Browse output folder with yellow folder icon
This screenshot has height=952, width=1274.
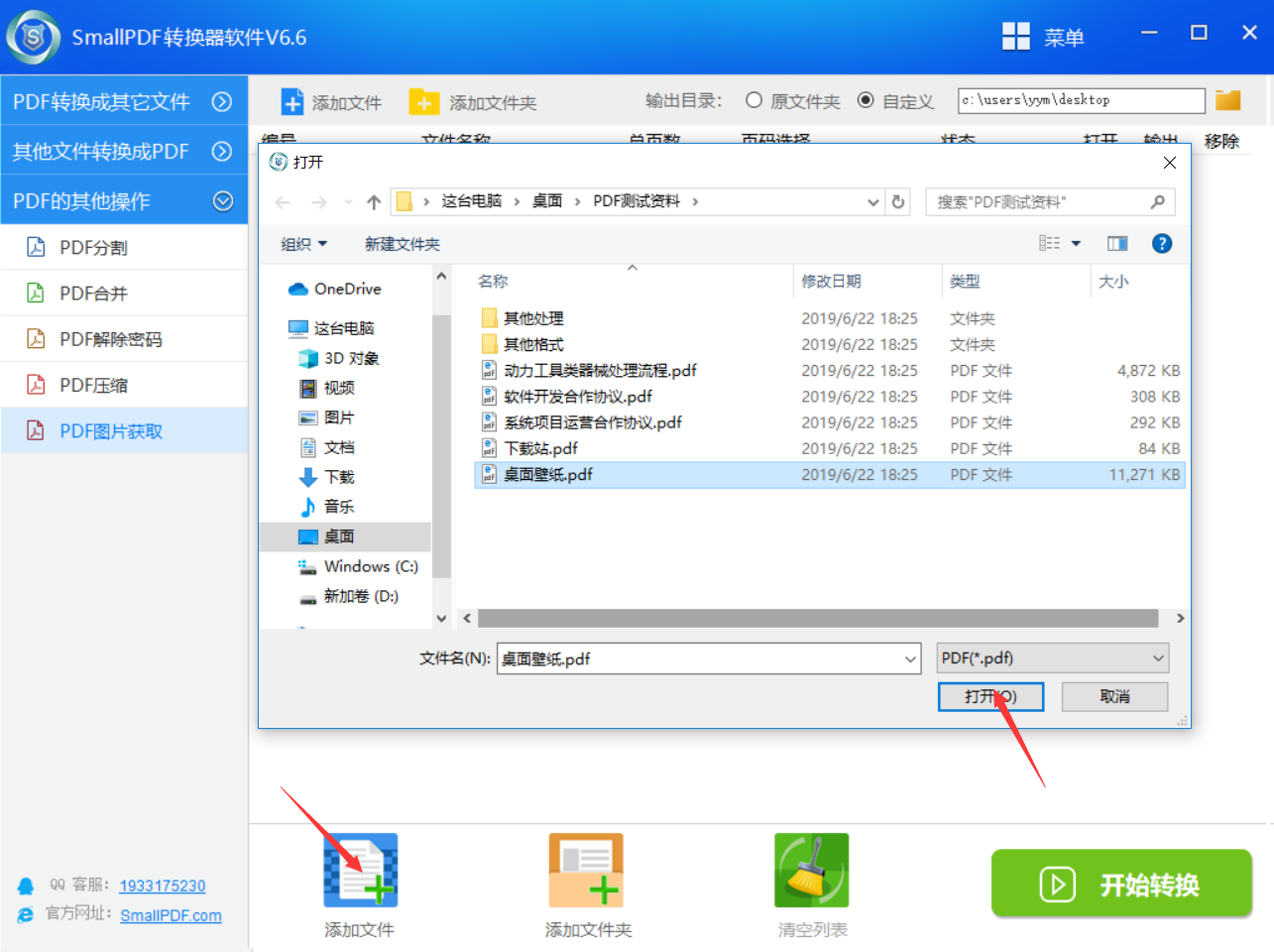1228,100
